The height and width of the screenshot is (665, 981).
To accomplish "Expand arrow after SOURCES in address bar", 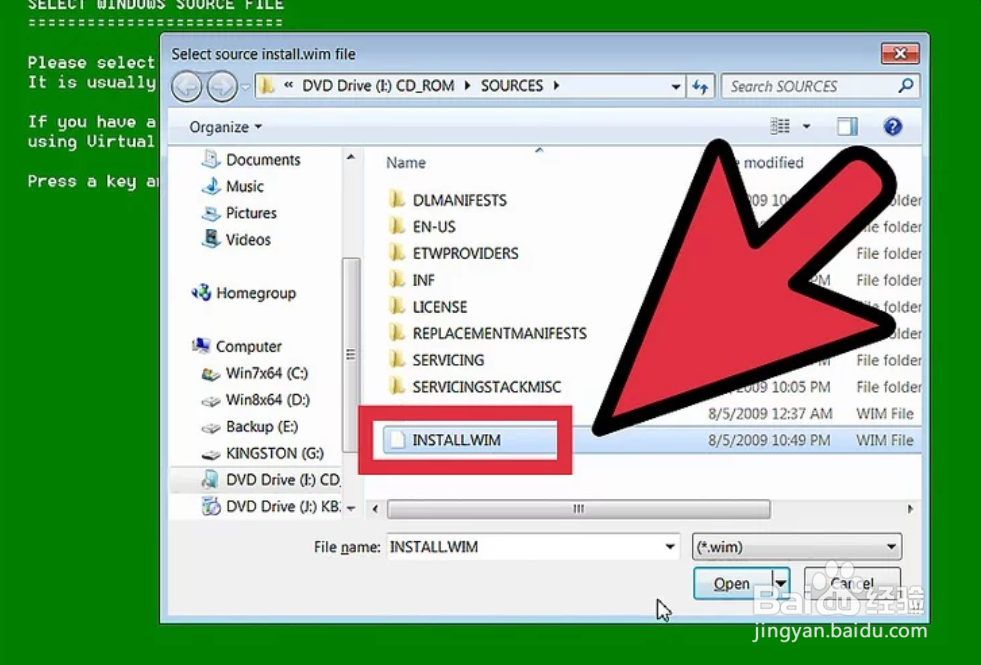I will 556,86.
